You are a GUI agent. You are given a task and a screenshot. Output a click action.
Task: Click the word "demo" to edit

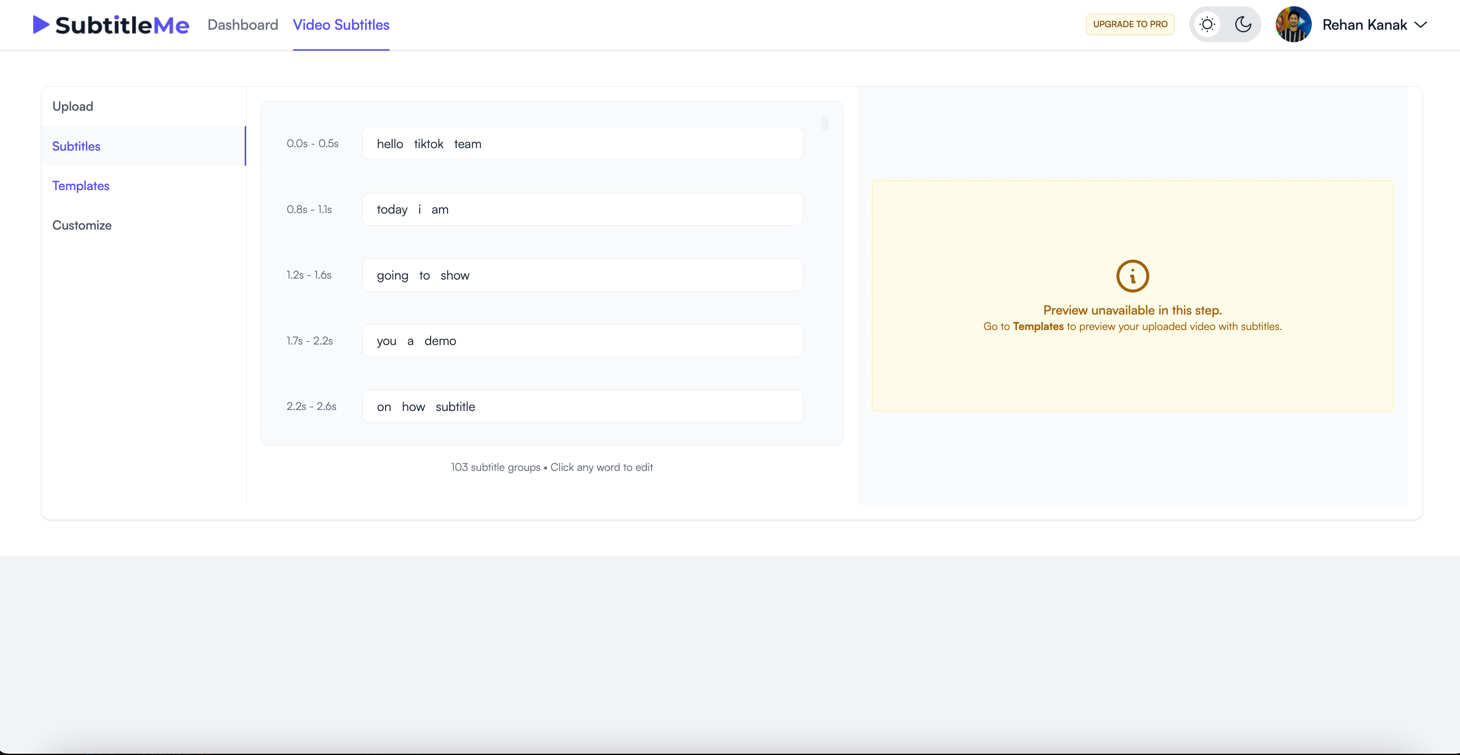(440, 341)
